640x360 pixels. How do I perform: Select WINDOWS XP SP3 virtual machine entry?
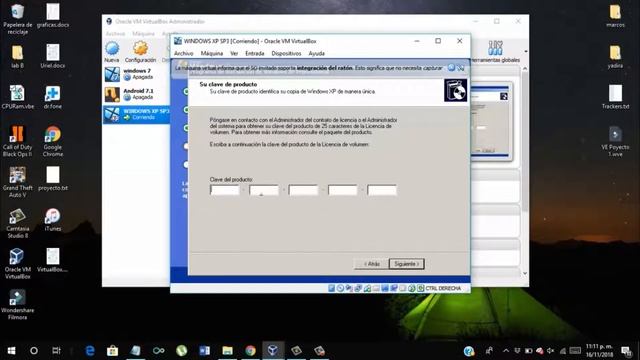tap(136, 114)
